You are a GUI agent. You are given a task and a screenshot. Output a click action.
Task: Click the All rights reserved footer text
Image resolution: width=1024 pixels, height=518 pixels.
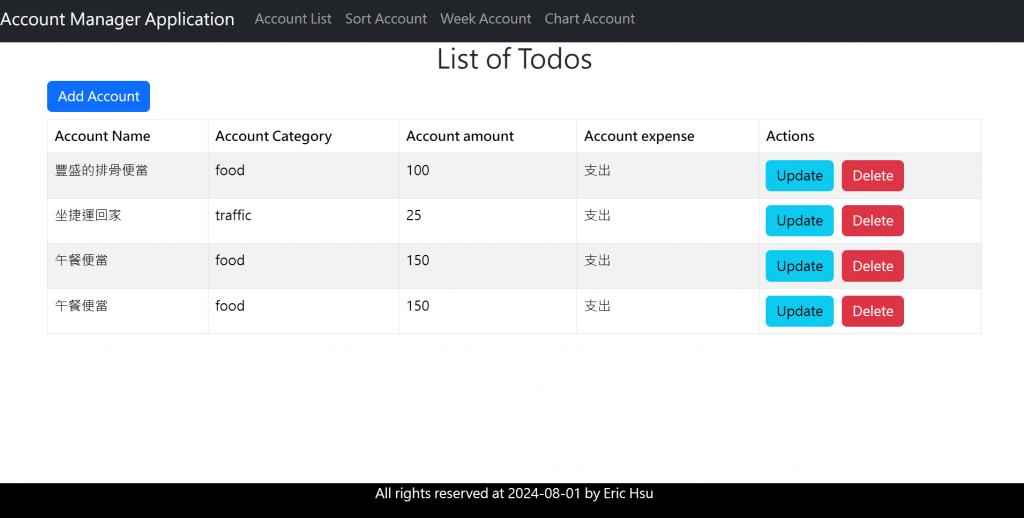coord(514,493)
